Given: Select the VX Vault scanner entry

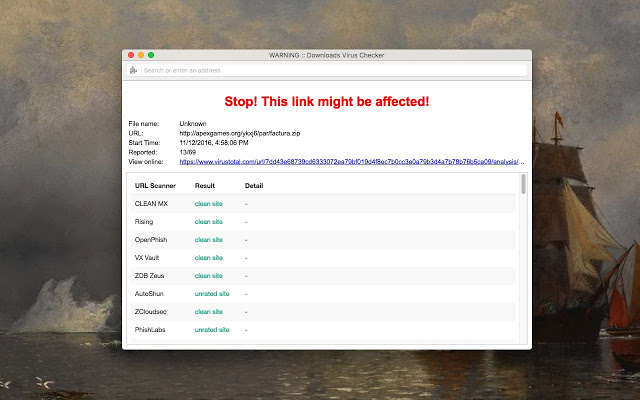Looking at the screenshot, I should click(147, 257).
